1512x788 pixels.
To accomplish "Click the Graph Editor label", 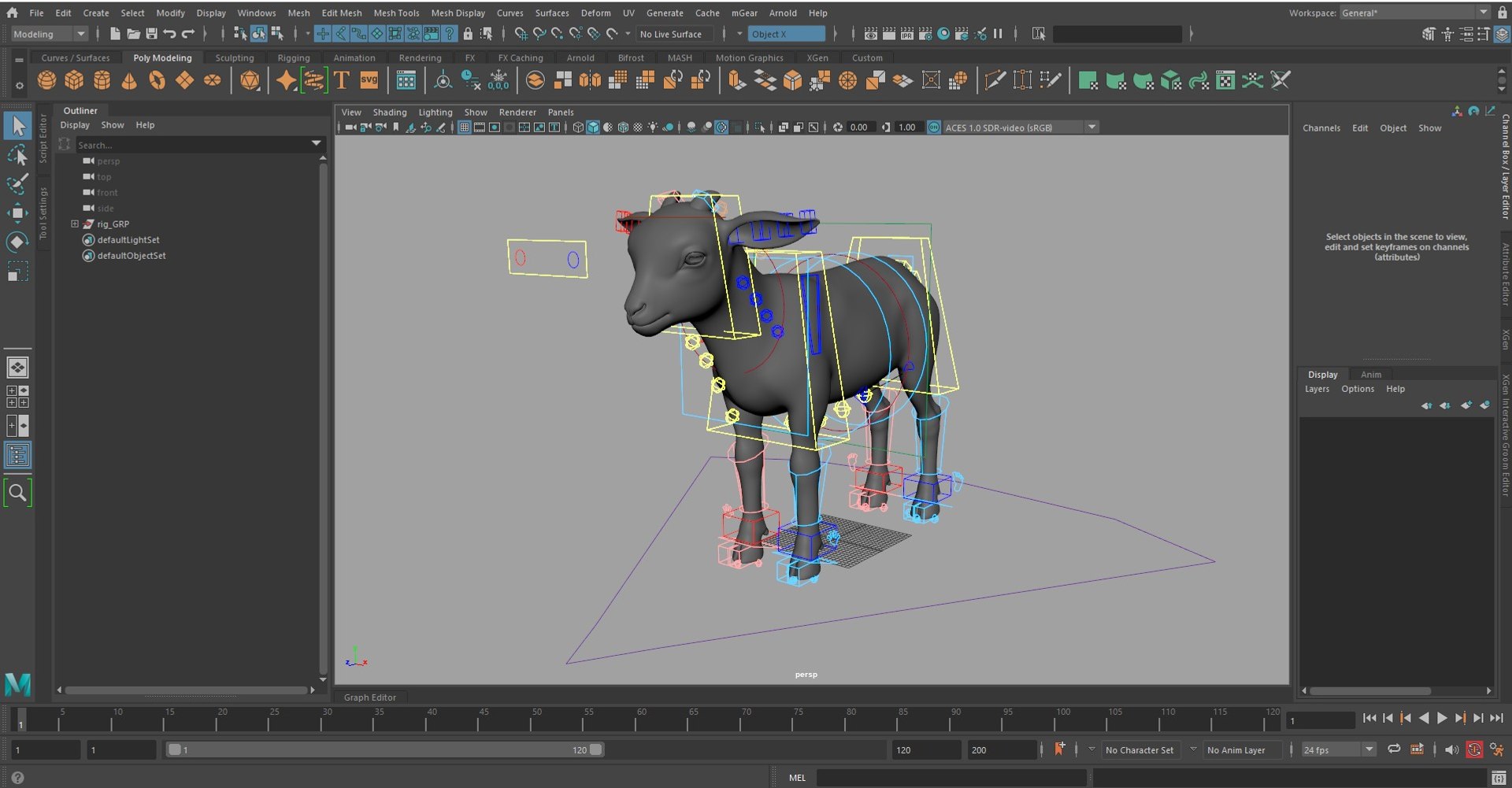I will 370,697.
